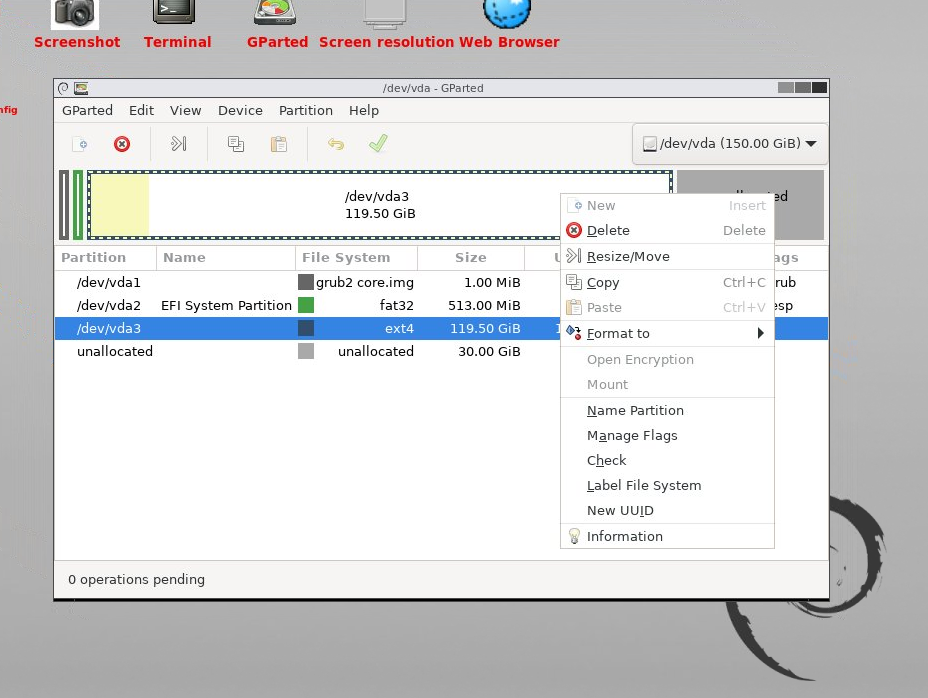This screenshot has height=698, width=928.
Task: Open the Device menu
Action: click(x=240, y=111)
